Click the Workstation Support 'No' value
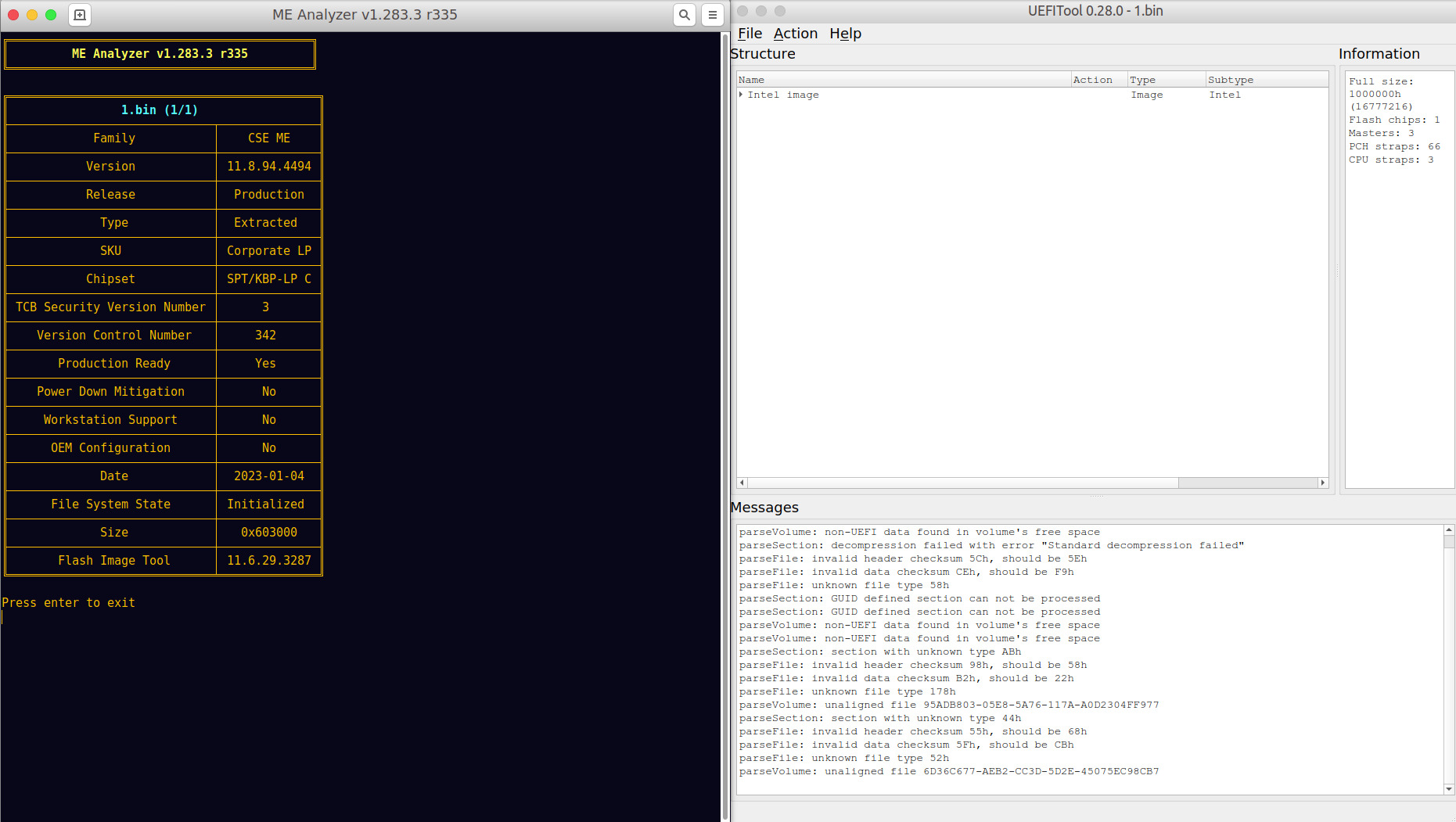Screen dimensions: 1456x822 click(x=269, y=420)
